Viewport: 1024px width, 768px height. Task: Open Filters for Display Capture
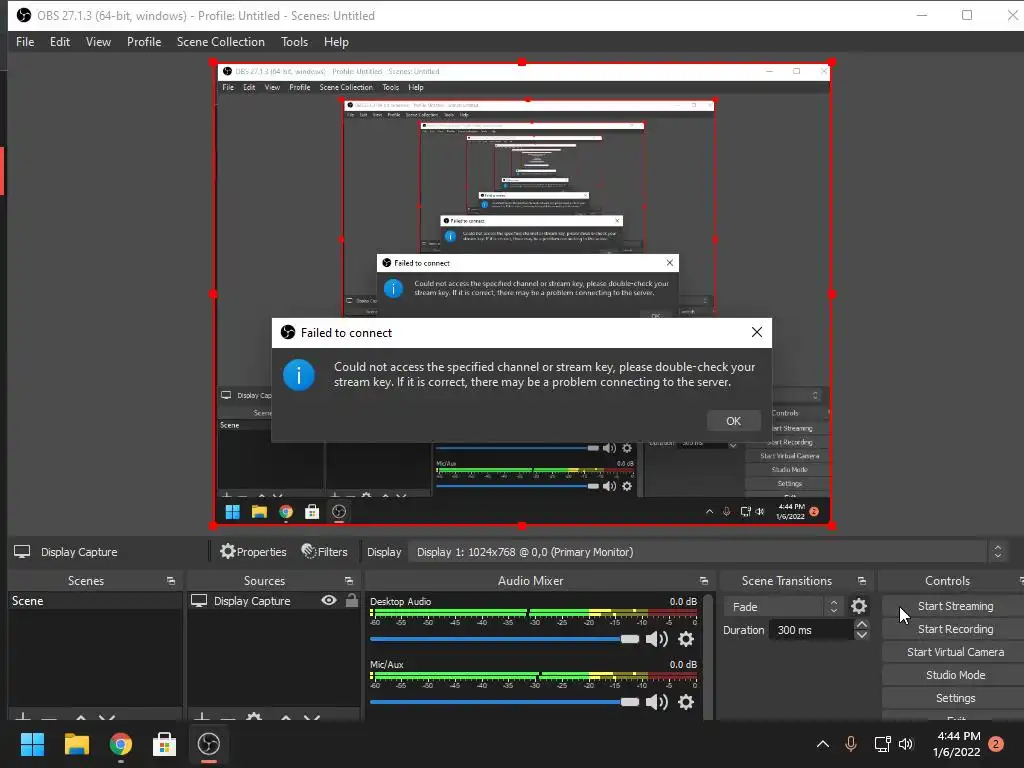(325, 552)
